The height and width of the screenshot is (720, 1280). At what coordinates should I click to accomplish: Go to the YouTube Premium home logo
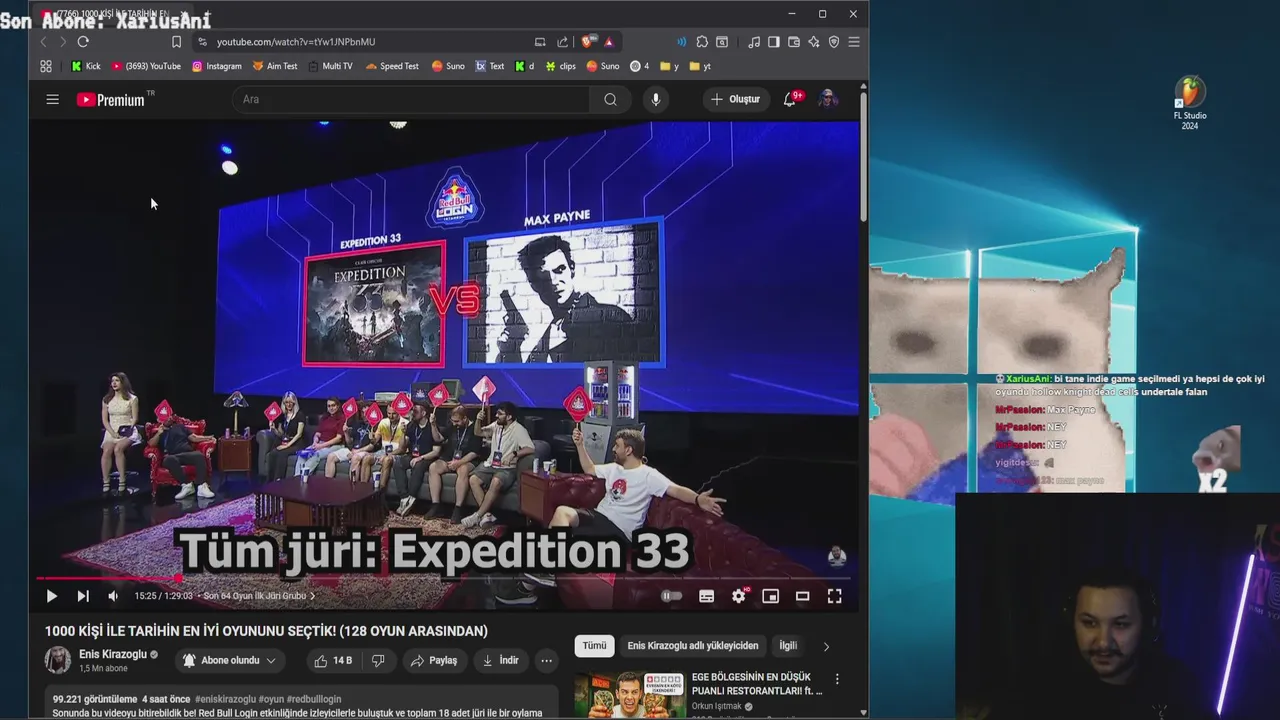click(x=111, y=100)
